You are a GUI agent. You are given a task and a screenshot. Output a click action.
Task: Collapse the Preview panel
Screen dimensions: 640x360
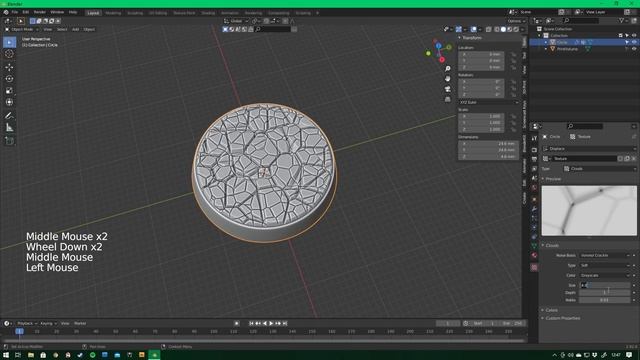552,179
